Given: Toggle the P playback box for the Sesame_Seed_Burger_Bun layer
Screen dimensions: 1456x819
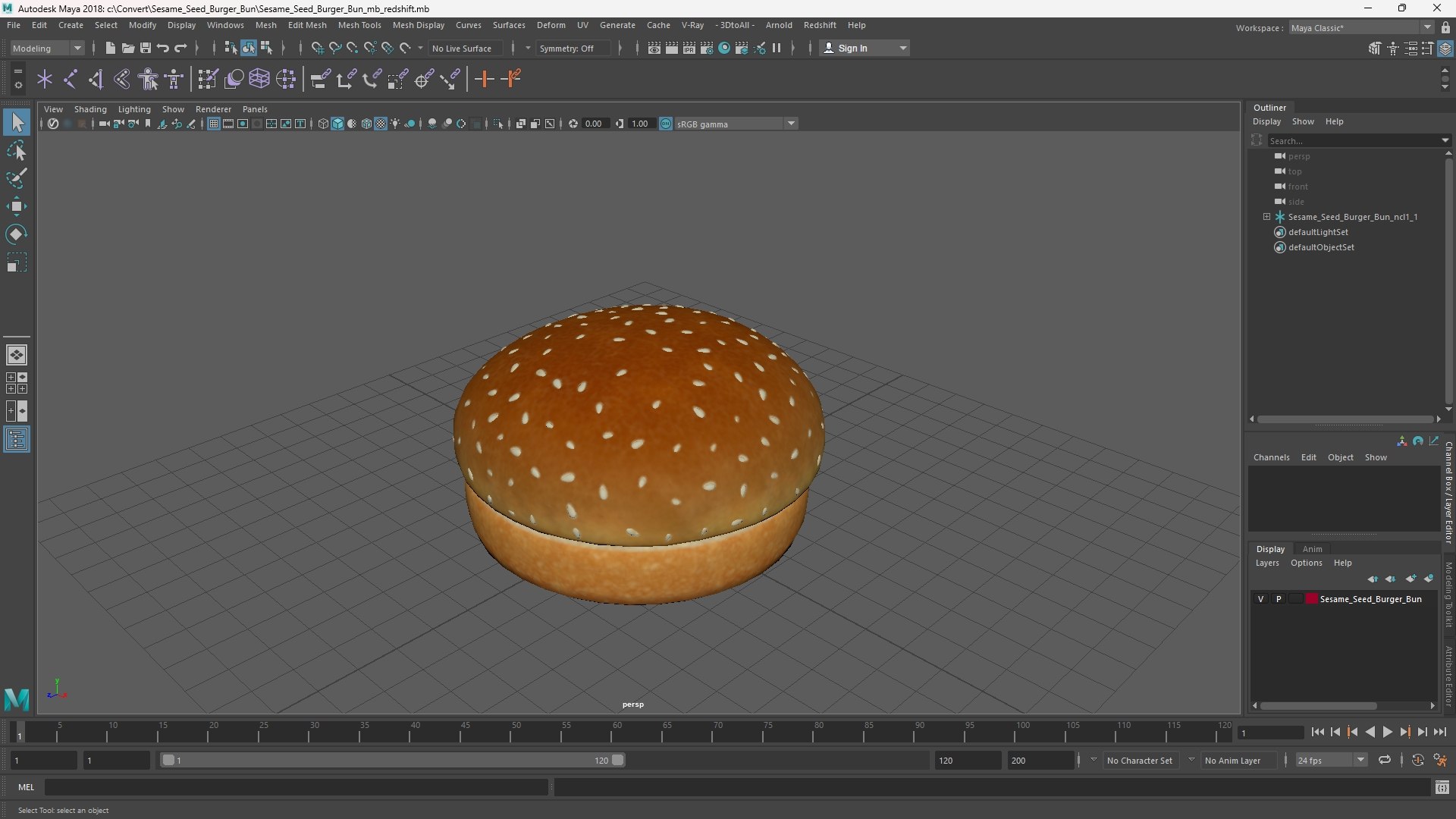Looking at the screenshot, I should (x=1279, y=599).
